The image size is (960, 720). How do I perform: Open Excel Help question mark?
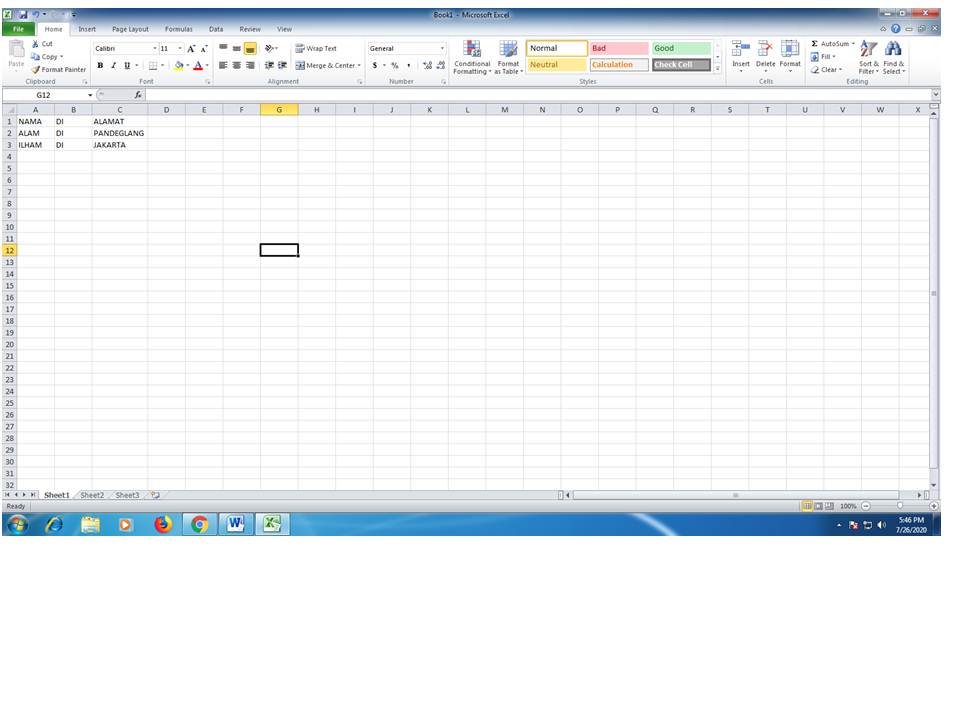896,29
